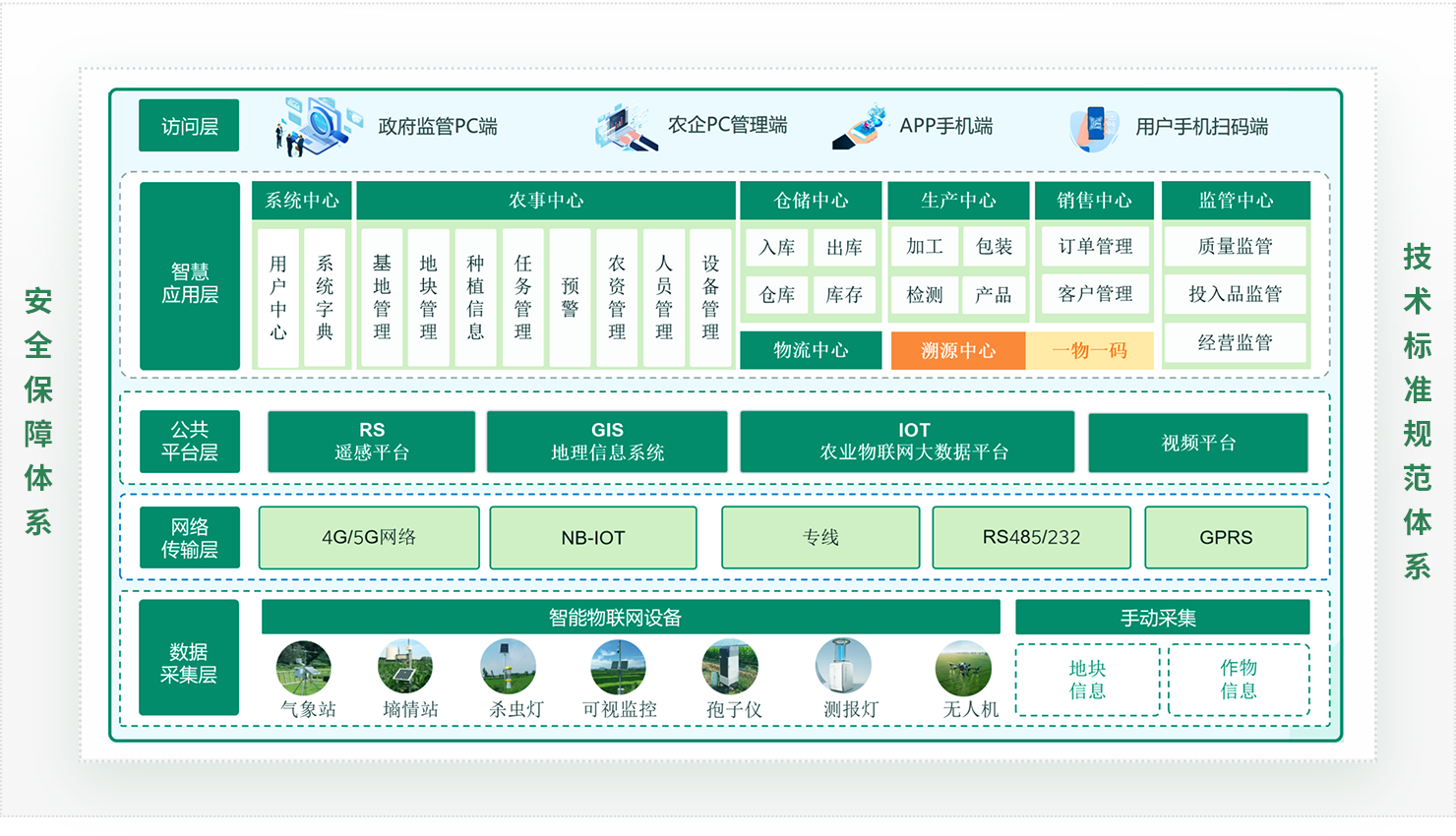
Task: Toggle the 预警 early warning module
Action: coord(571,297)
